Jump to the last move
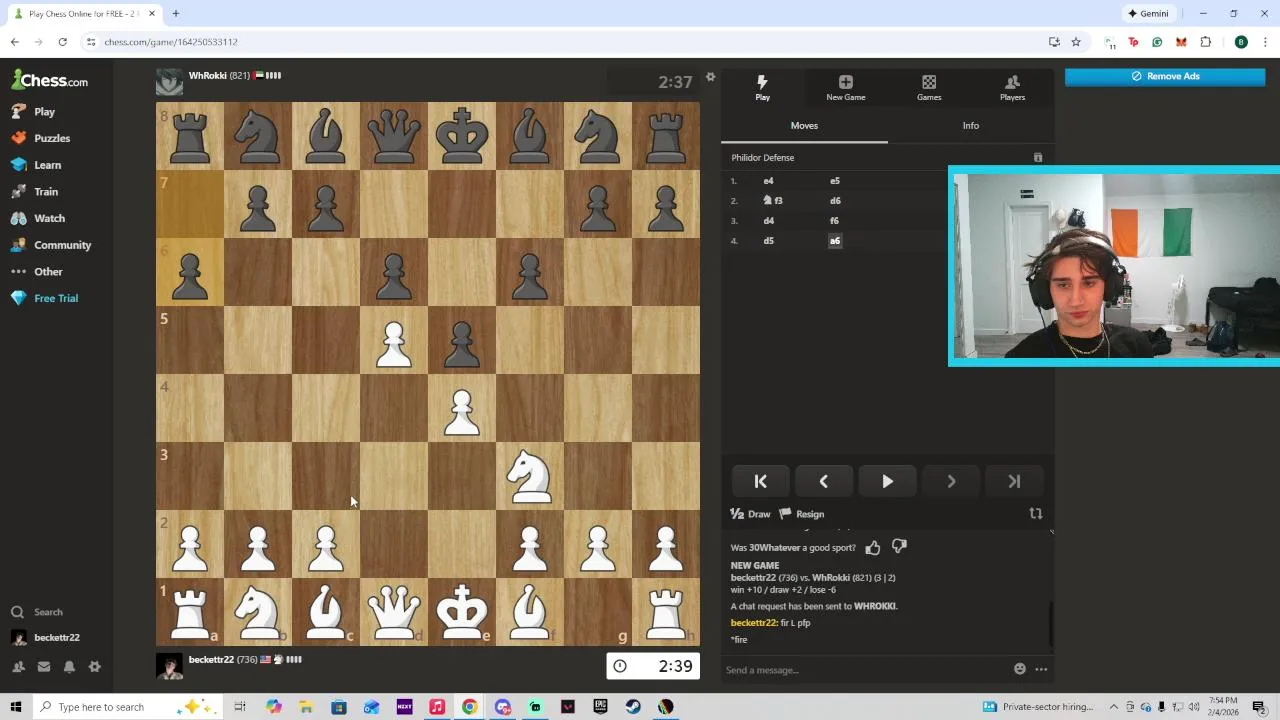 (1014, 482)
